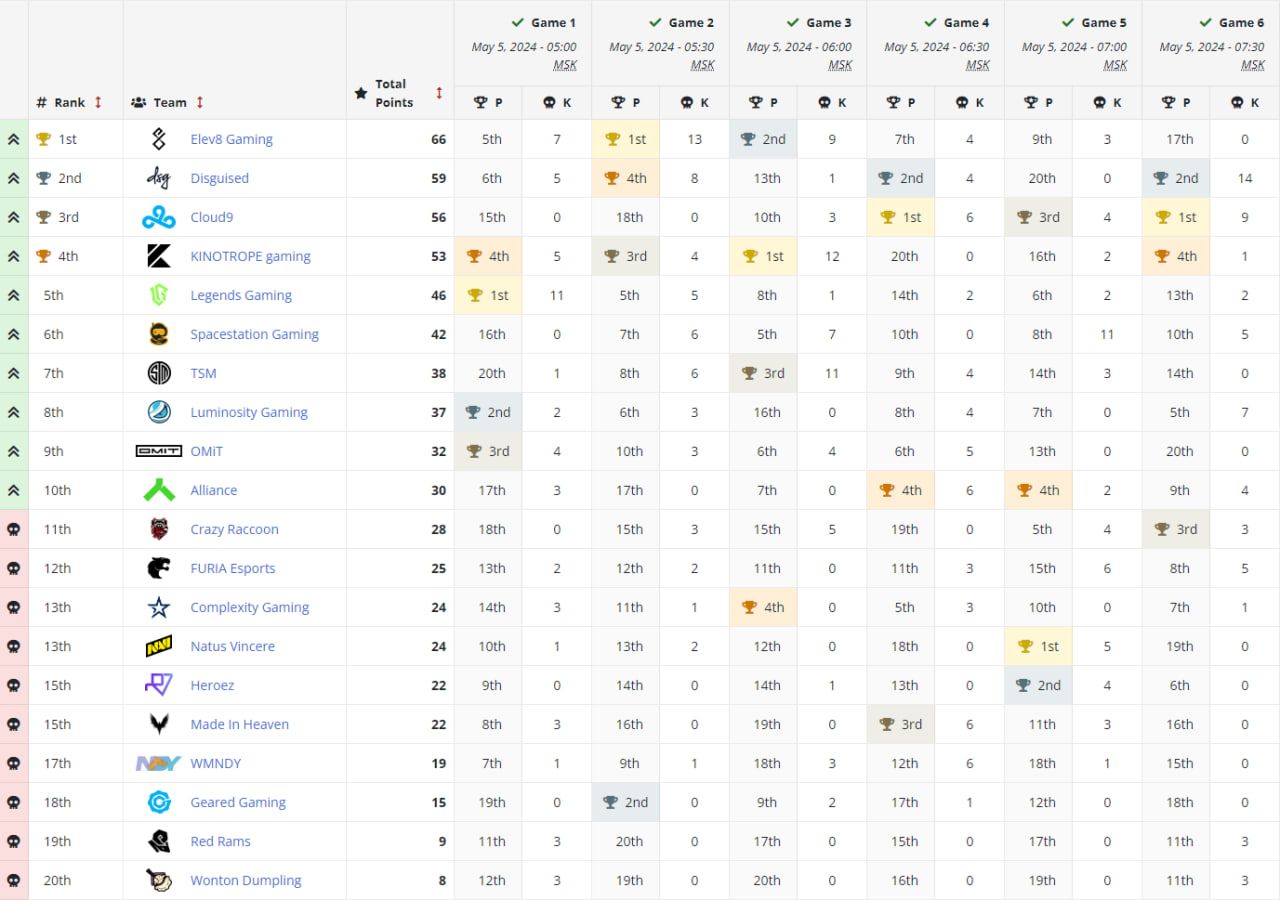Image resolution: width=1280 pixels, height=900 pixels.
Task: Click Geared Gaming Game 2 2nd place cell
Action: 626,802
